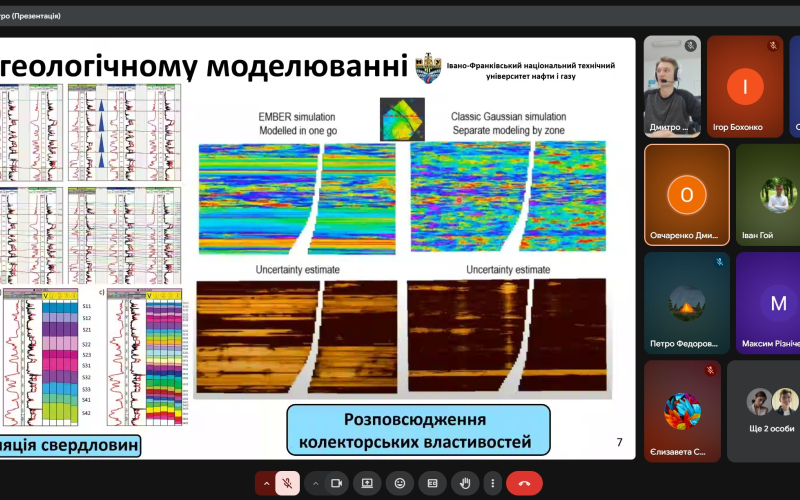Screen dimensions: 800x500
Task: Toggle the camera on or off
Action: click(x=336, y=483)
